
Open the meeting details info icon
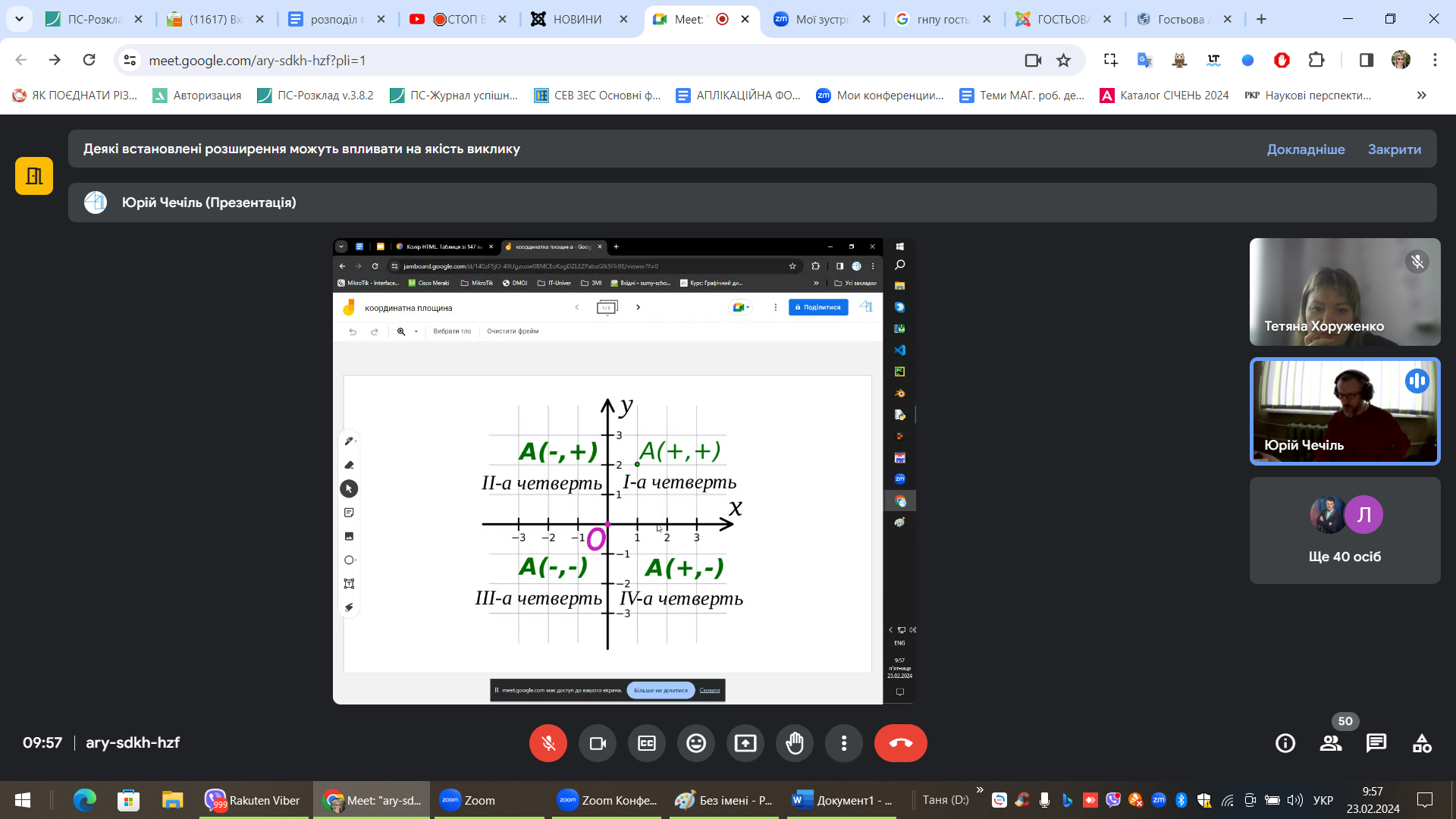coord(1285,743)
